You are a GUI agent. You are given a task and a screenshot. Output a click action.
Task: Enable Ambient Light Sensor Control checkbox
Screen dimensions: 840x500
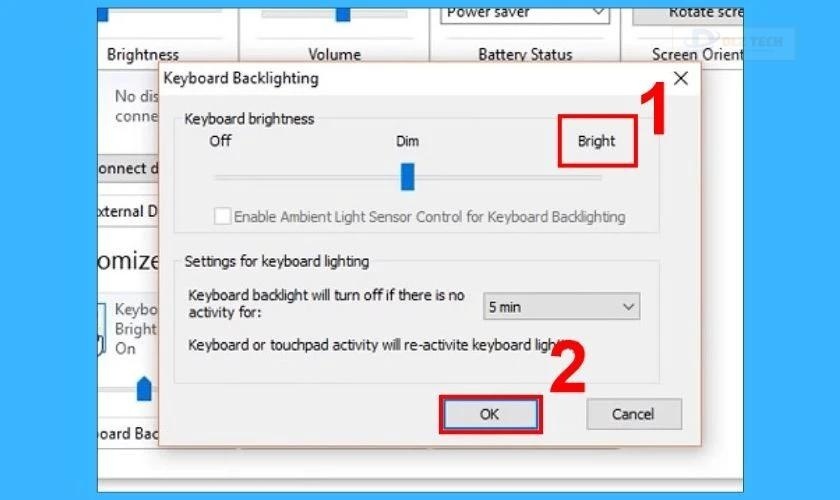(x=222, y=217)
